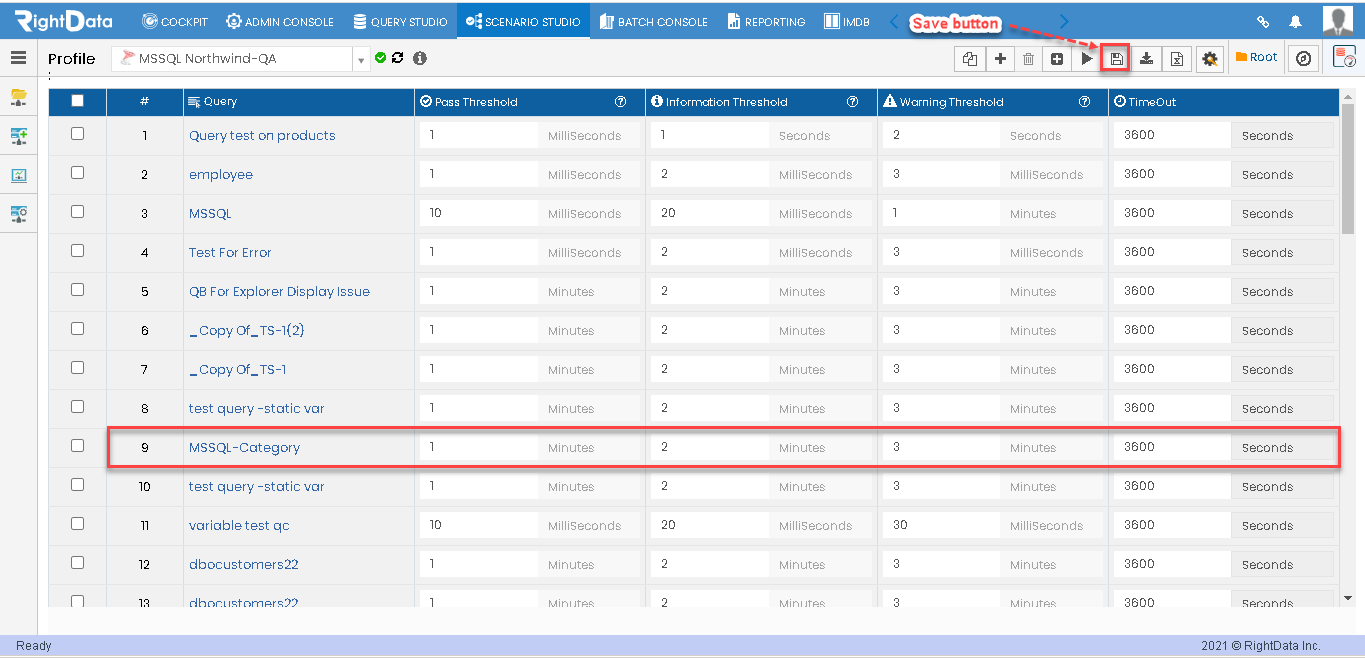Image resolution: width=1365 pixels, height=658 pixels.
Task: Click the copy/duplicate toolbar icon
Action: point(969,59)
